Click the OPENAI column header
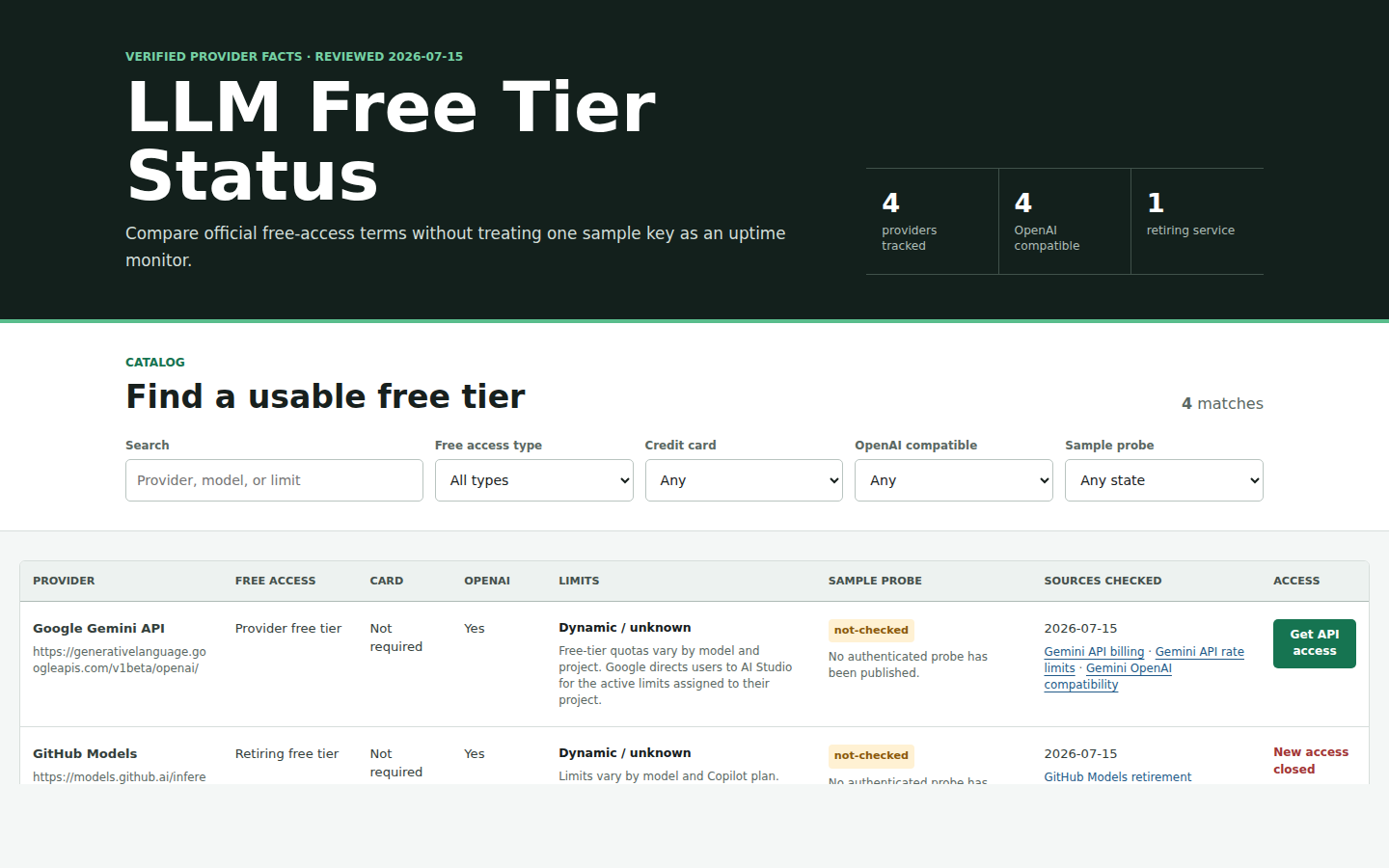The width and height of the screenshot is (1389, 868). 487,581
